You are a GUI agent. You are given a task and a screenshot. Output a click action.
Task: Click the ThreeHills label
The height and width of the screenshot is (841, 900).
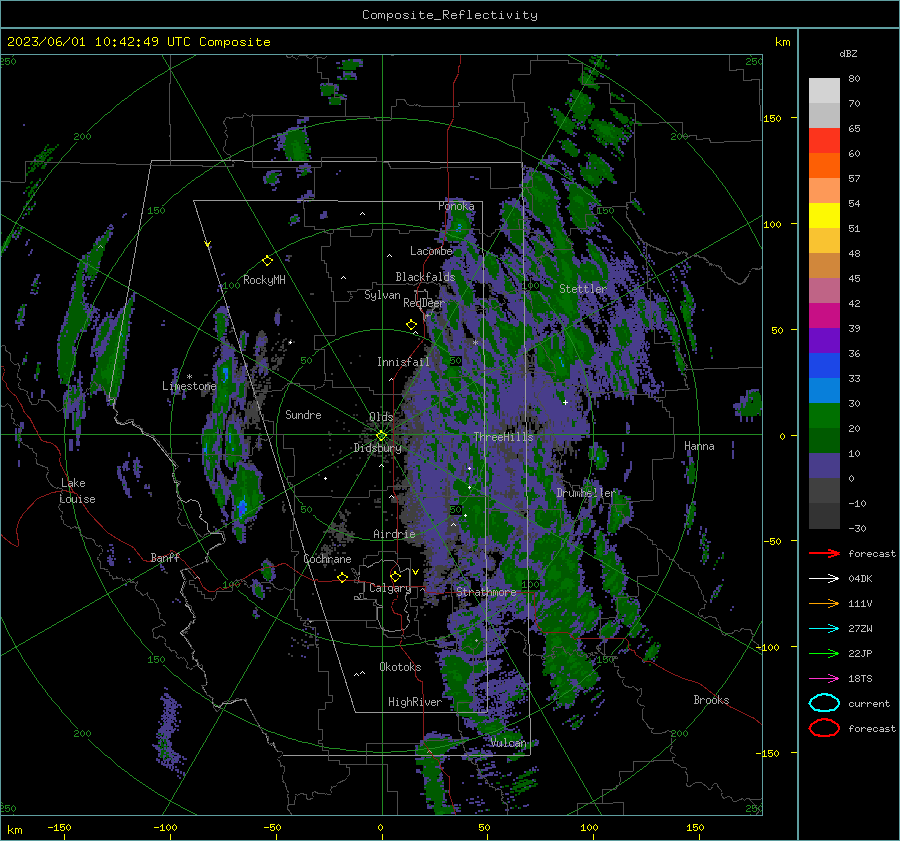click(503, 437)
